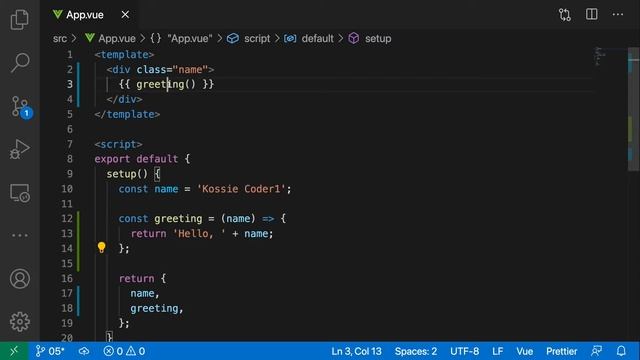Screen dimensions: 640x360
Task: Click the feedback icon in status bar
Action: pyautogui.click(x=596, y=351)
